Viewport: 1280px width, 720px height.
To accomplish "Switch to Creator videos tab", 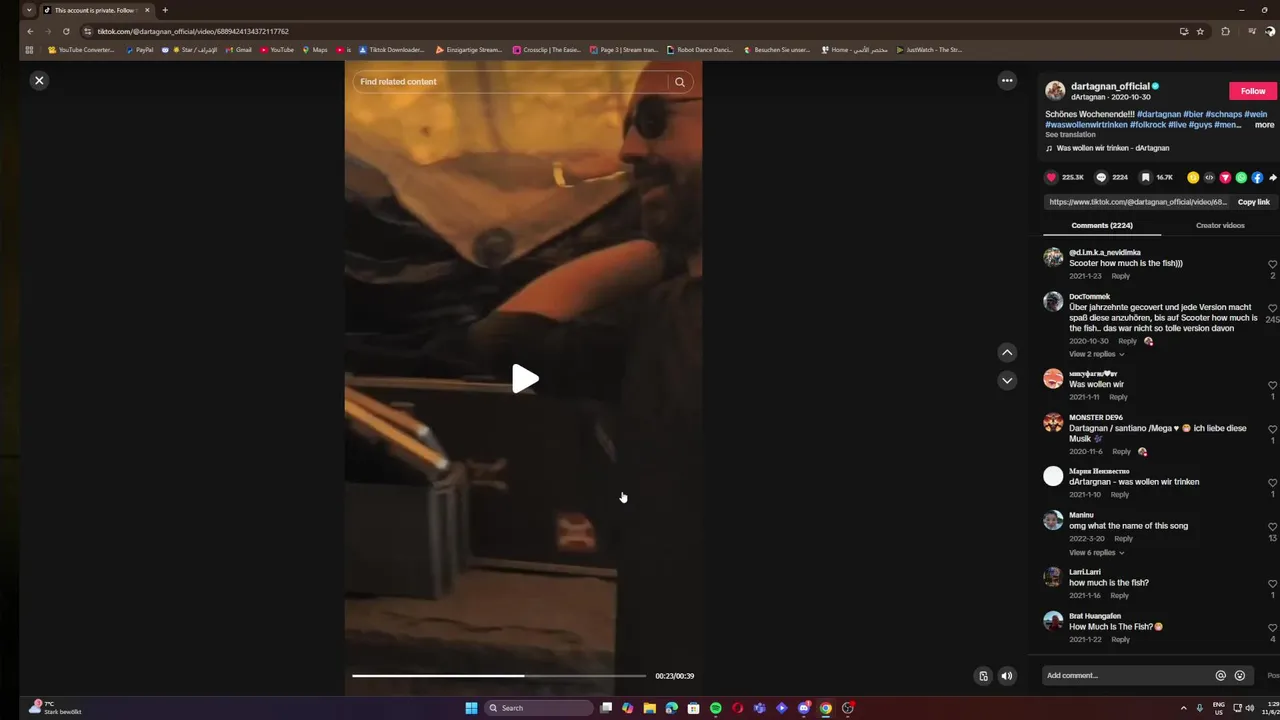I will [1220, 225].
